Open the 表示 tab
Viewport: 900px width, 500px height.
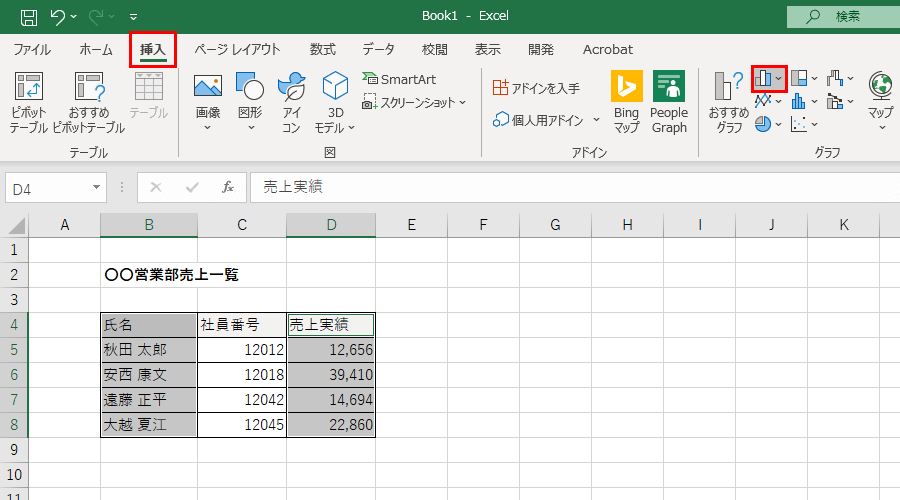(487, 50)
